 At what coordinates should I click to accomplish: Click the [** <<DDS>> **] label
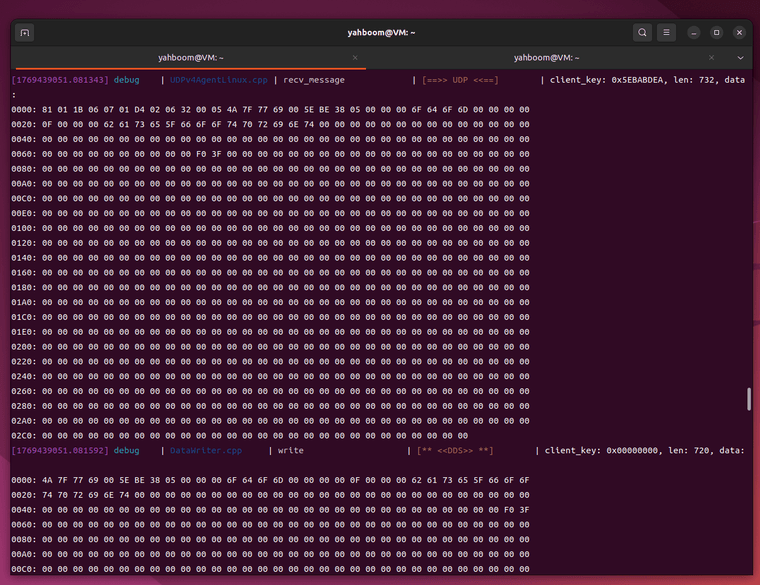click(x=455, y=450)
